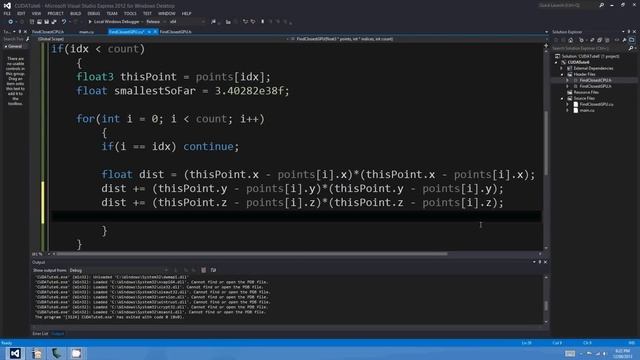
Task: Click the Clear All output icon
Action: coord(203,270)
